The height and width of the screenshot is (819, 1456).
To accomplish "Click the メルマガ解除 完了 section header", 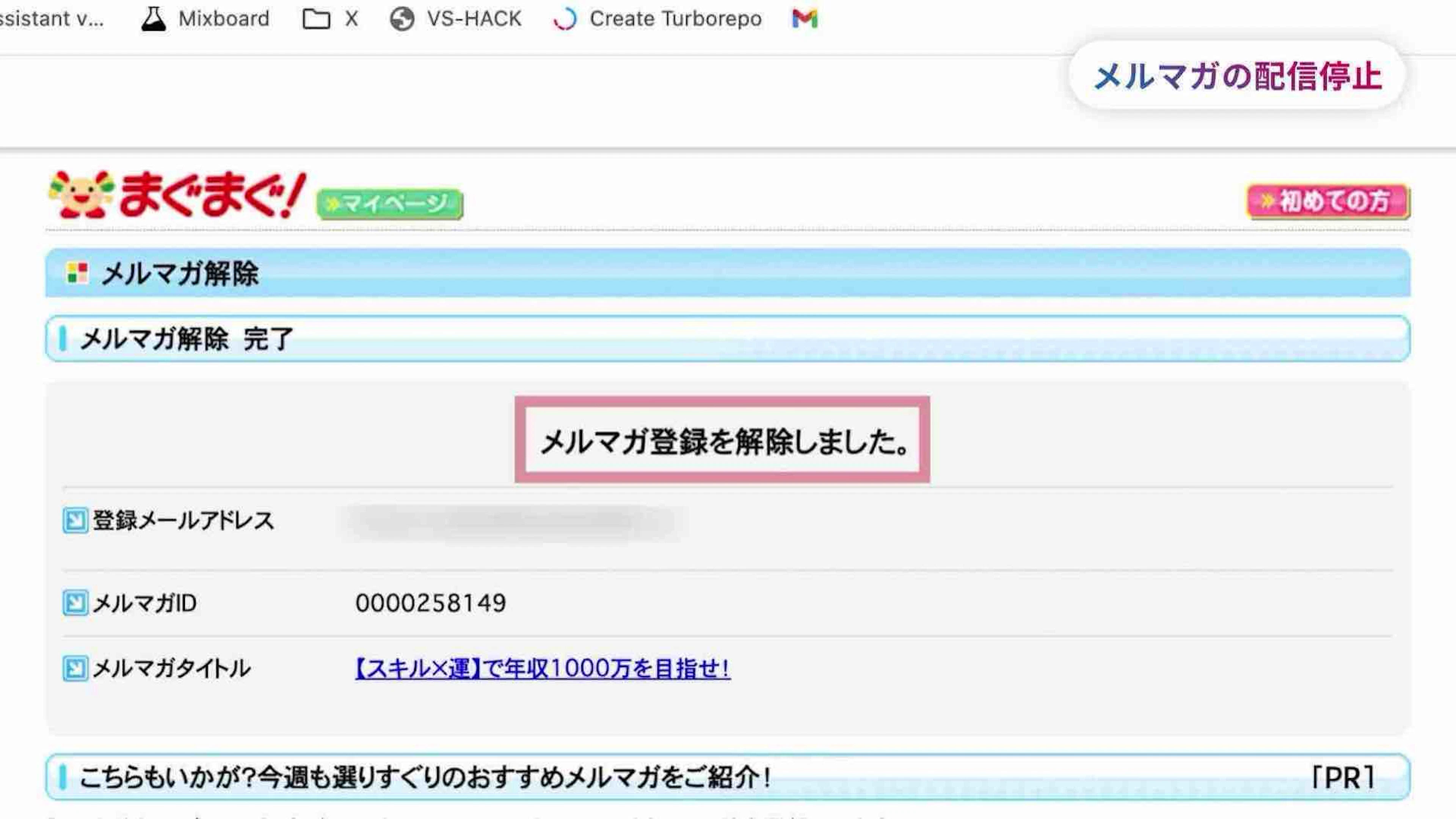I will coord(187,339).
